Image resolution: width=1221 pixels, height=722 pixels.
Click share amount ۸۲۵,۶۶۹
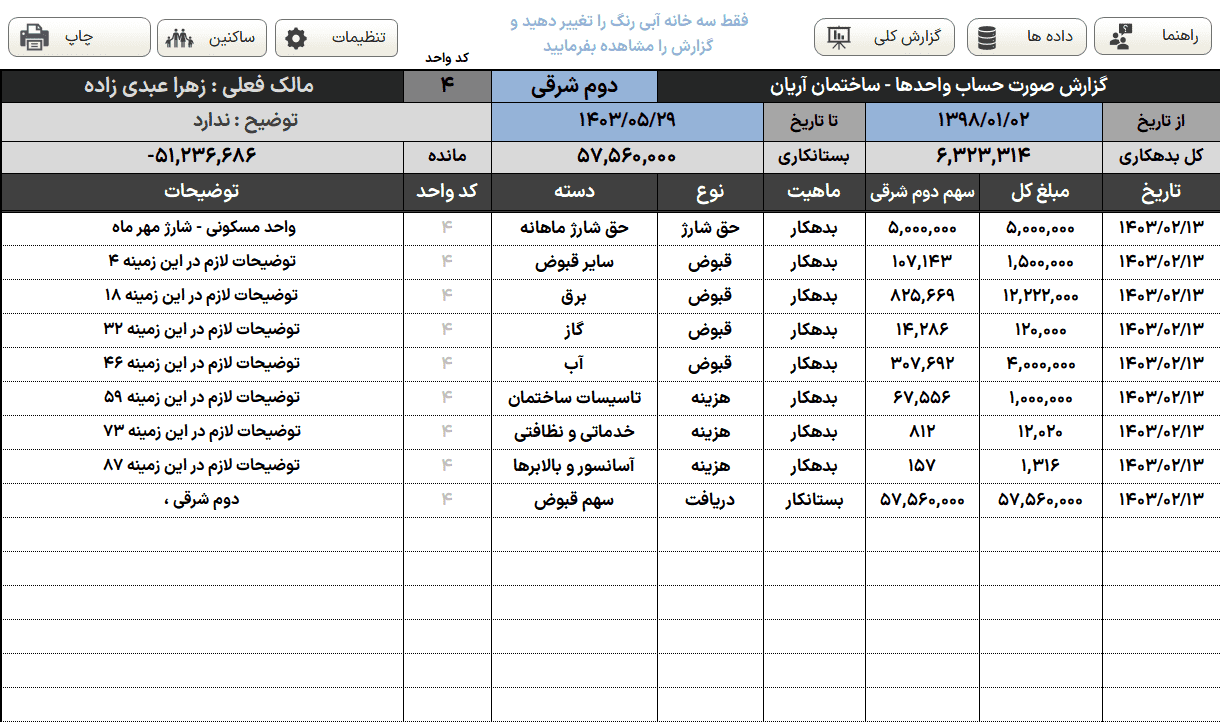pos(922,296)
